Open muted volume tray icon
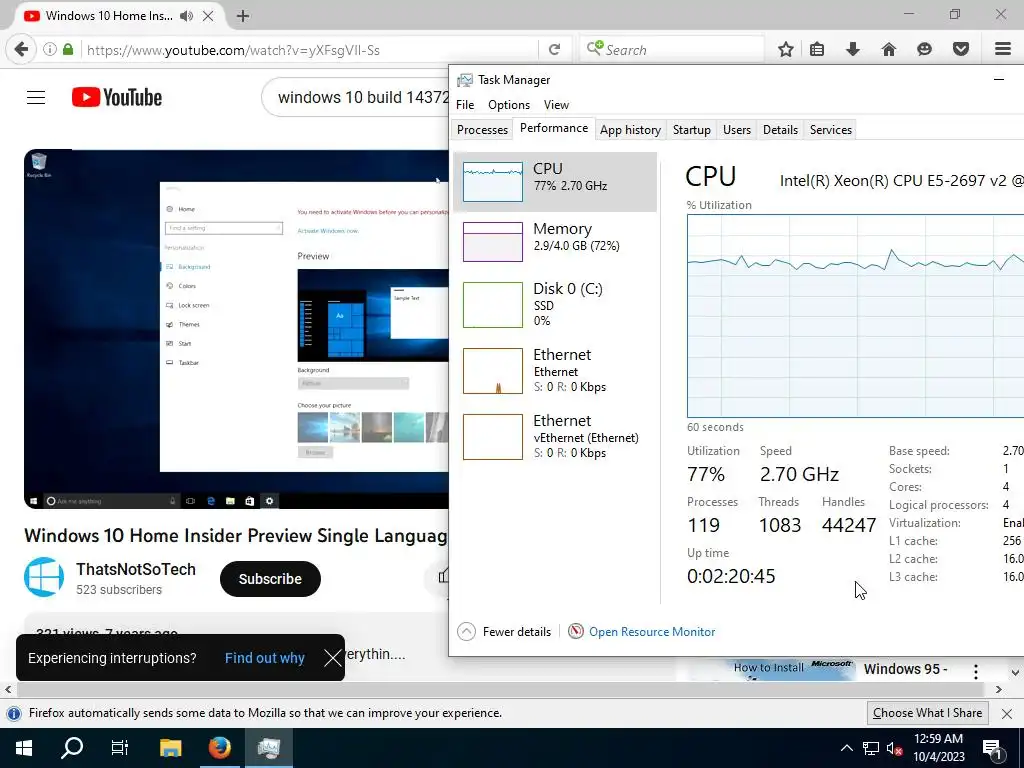 pyautogui.click(x=893, y=748)
